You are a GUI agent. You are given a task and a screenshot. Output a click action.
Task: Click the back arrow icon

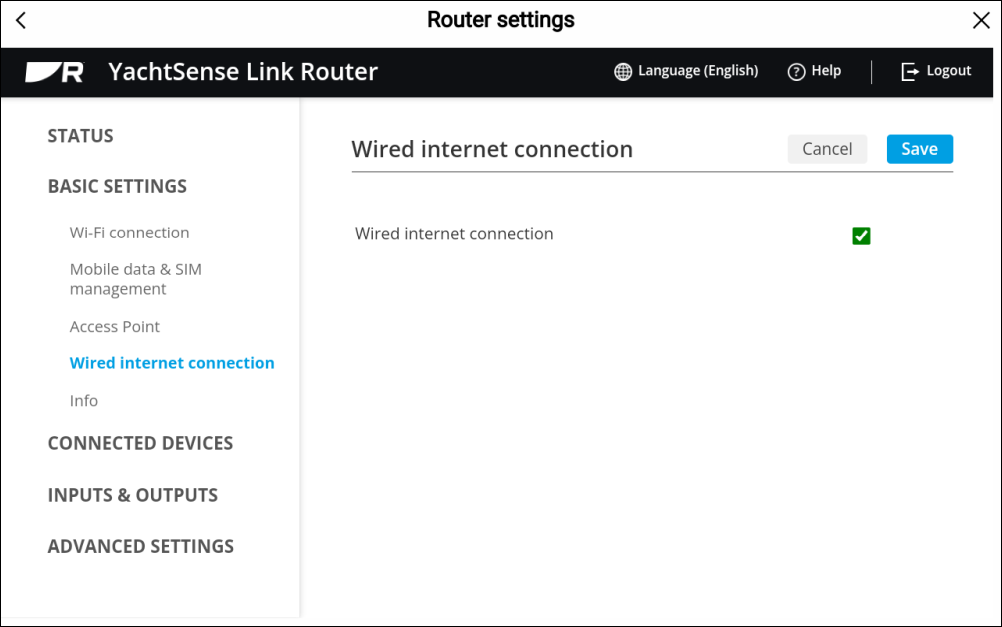[21, 20]
